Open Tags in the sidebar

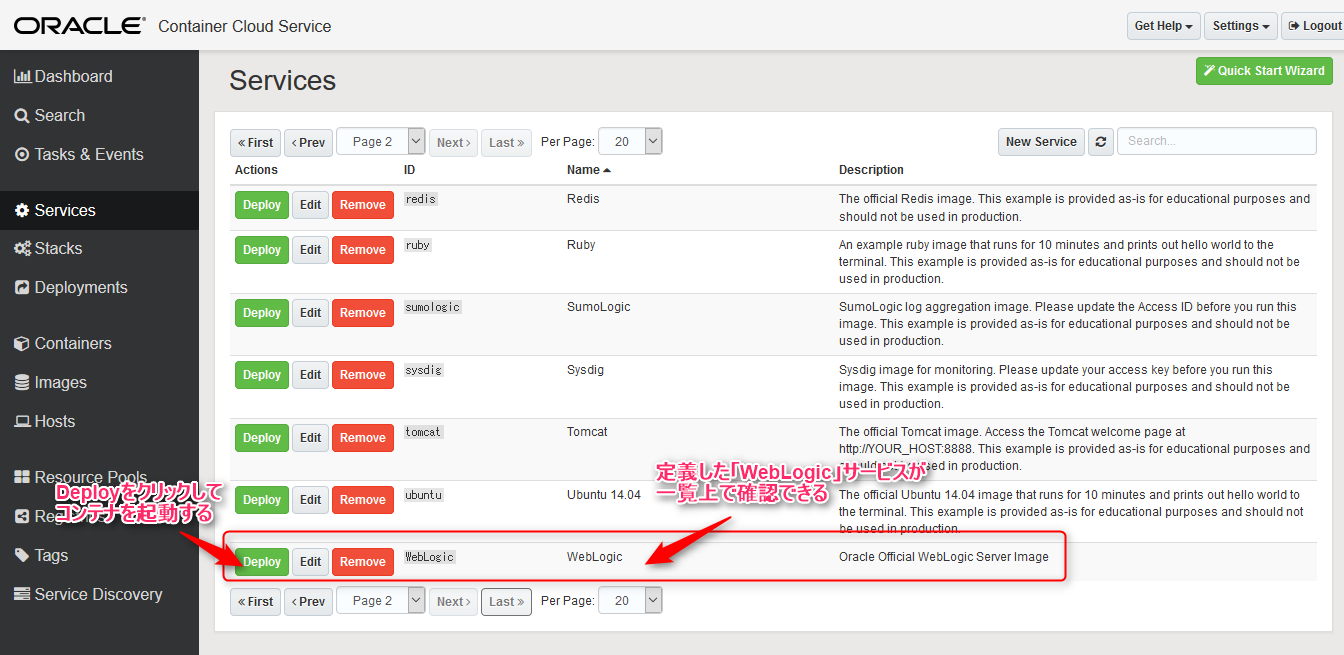click(x=41, y=555)
